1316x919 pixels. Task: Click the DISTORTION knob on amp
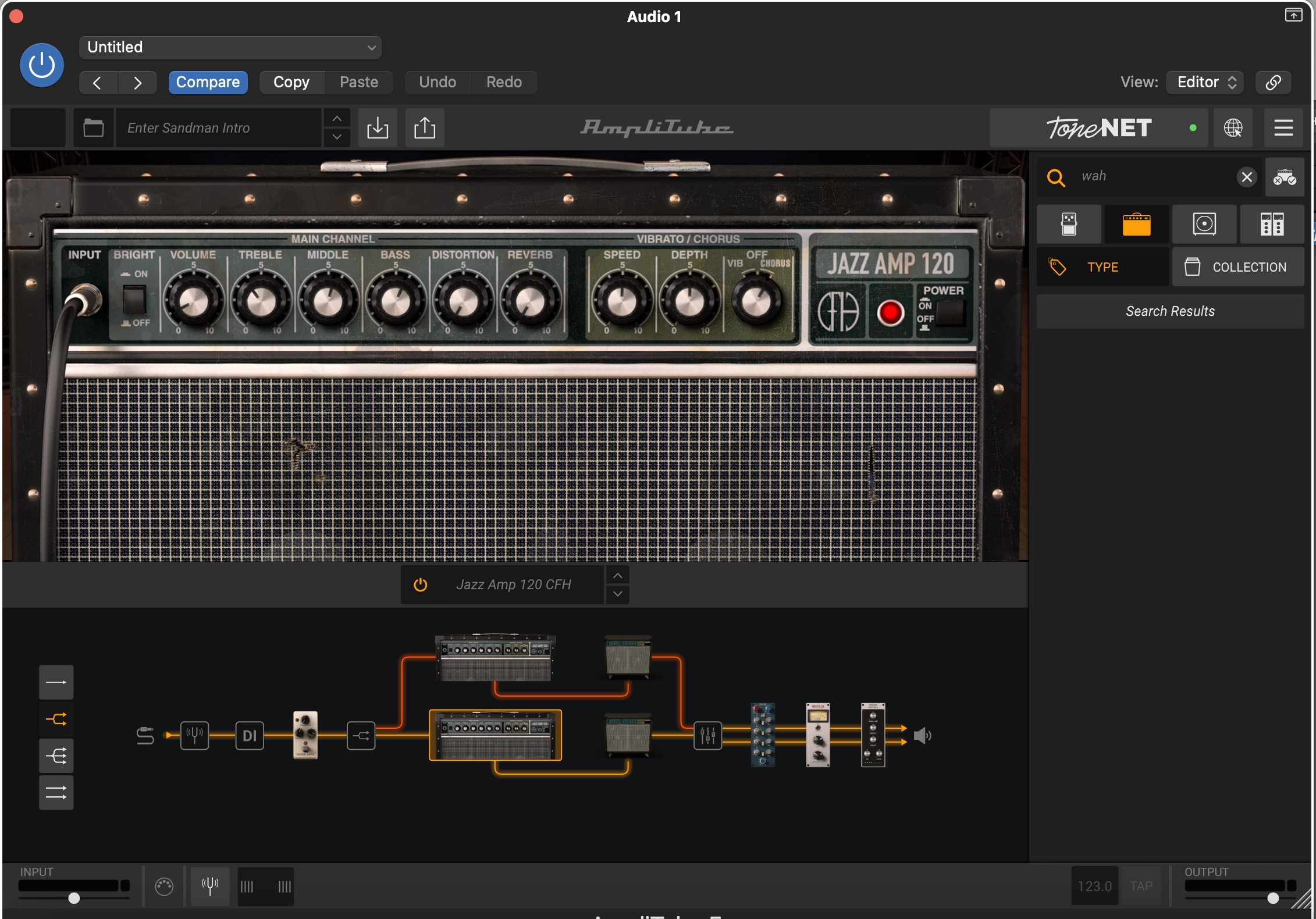463,301
